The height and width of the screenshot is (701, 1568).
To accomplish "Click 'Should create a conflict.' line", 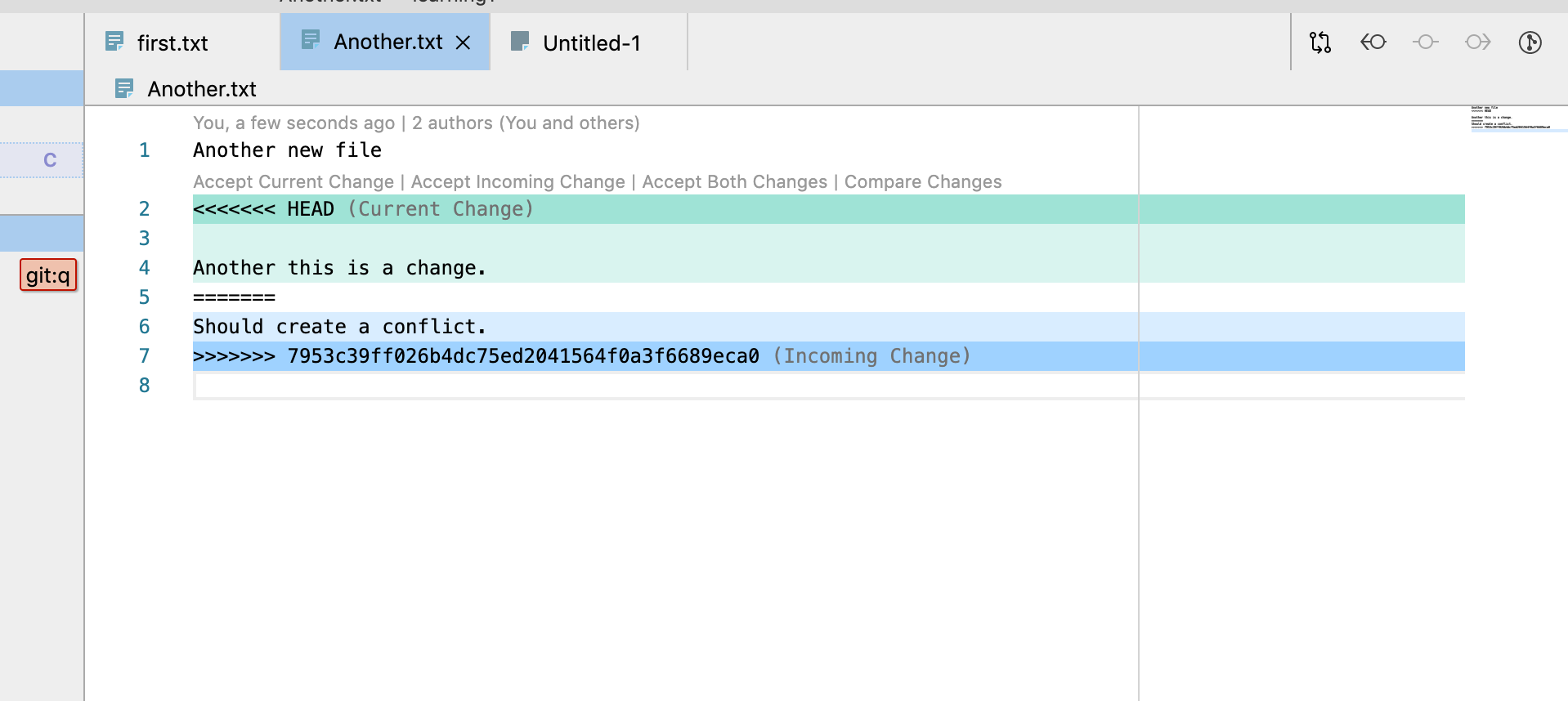I will [339, 327].
